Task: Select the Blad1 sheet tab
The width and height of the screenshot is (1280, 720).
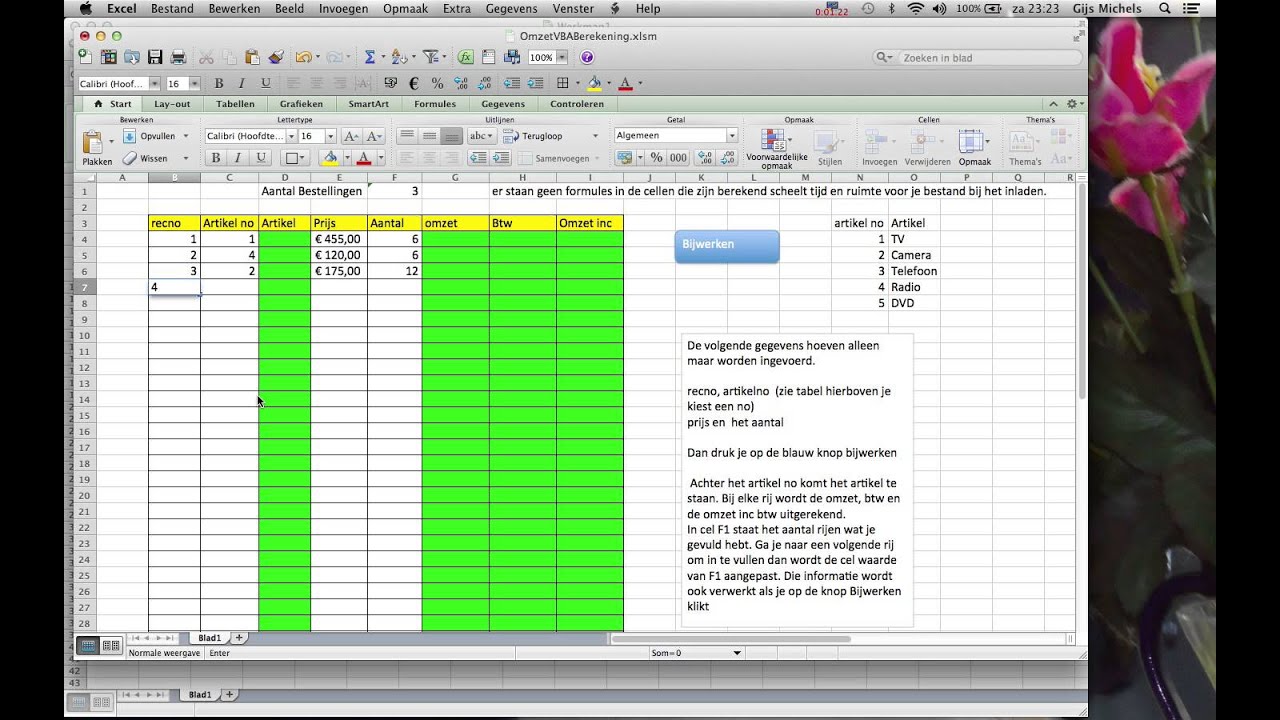Action: tap(209, 637)
